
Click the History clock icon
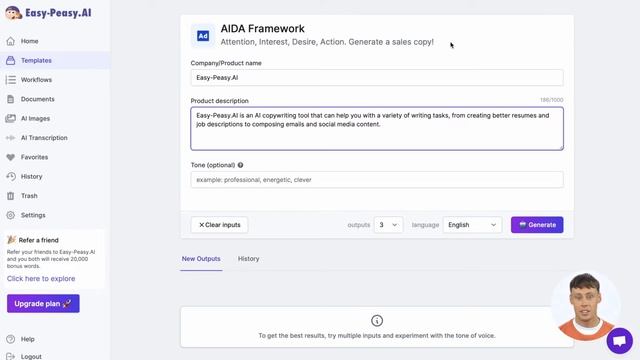click(11, 176)
